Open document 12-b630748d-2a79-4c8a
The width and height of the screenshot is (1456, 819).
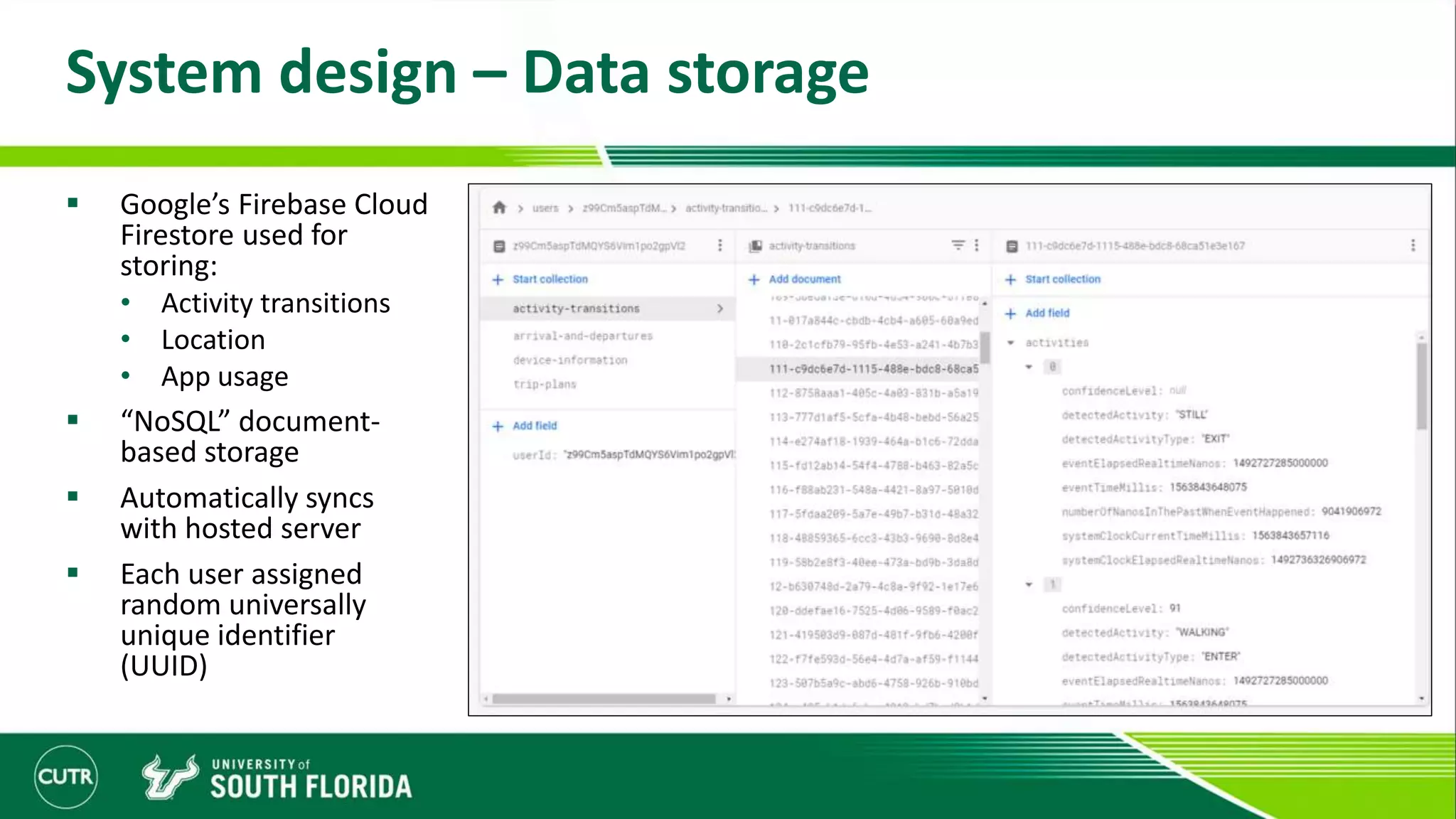(874, 587)
